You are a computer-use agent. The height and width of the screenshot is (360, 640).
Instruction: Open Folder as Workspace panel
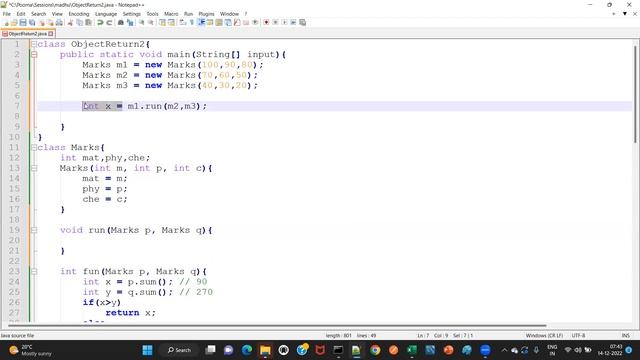point(246,22)
